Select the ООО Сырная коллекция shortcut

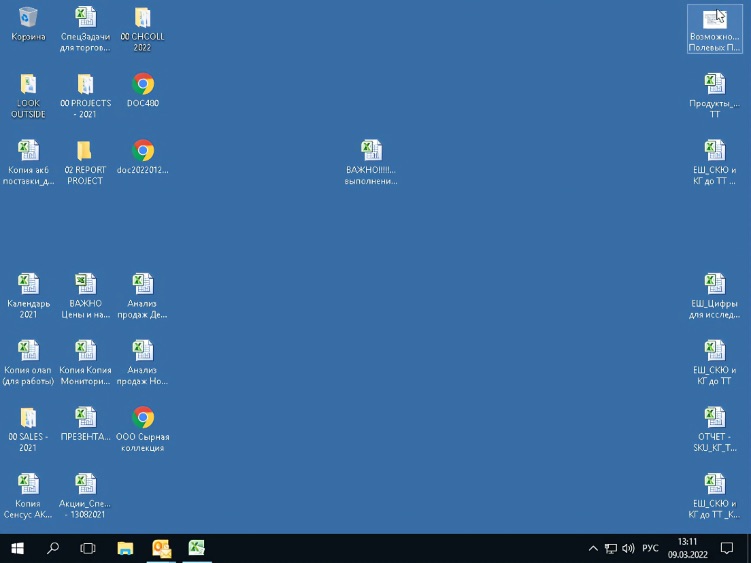(143, 418)
